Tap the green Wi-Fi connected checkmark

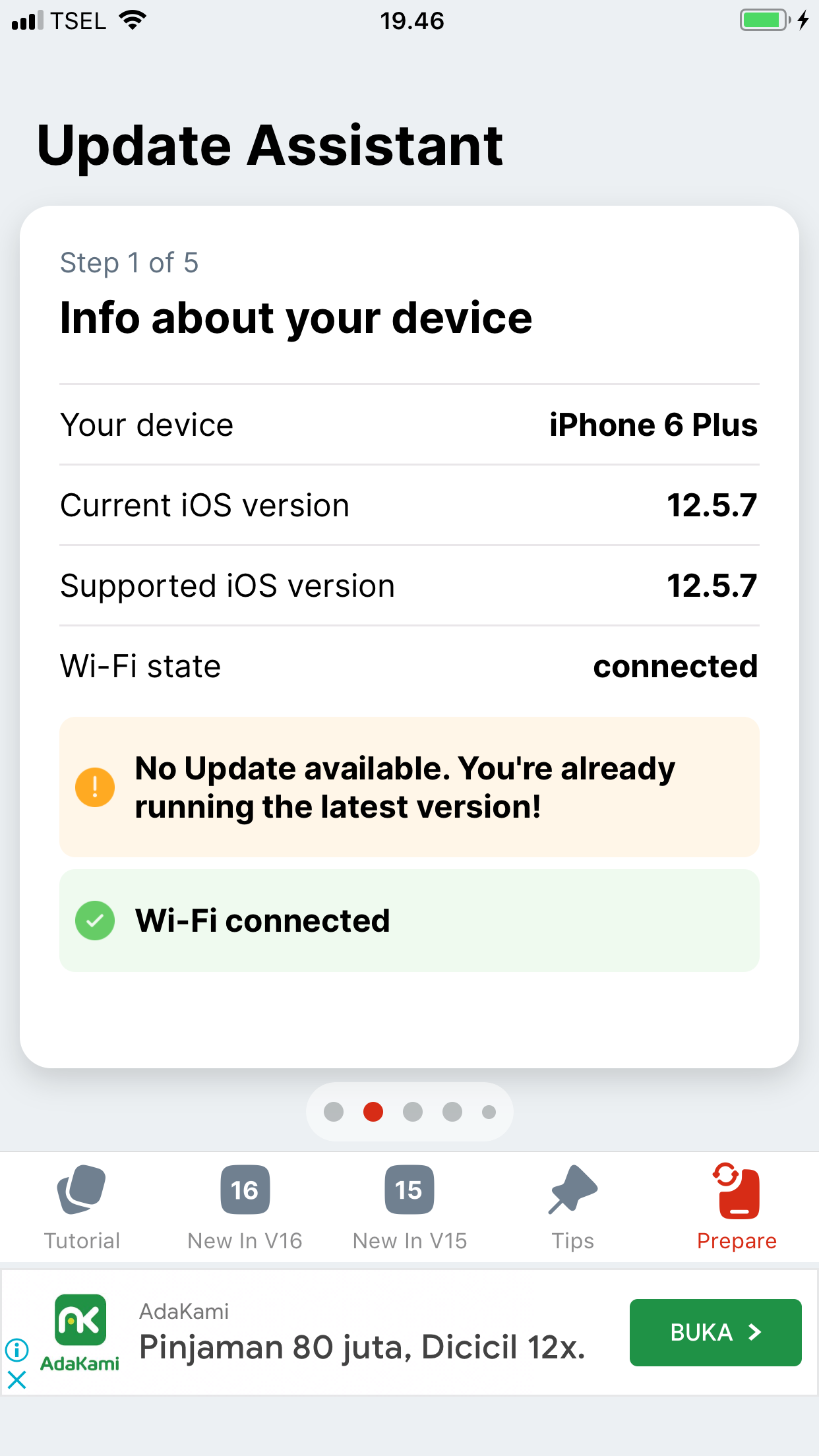95,921
